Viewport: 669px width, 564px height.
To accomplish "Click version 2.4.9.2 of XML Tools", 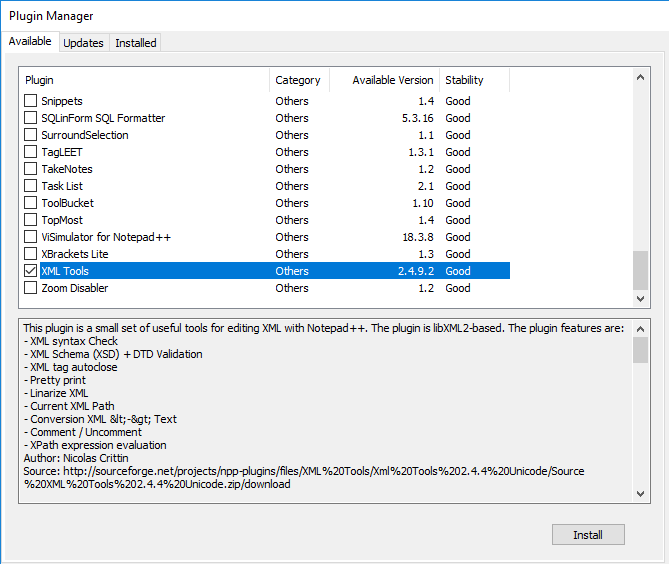I will click(416, 271).
